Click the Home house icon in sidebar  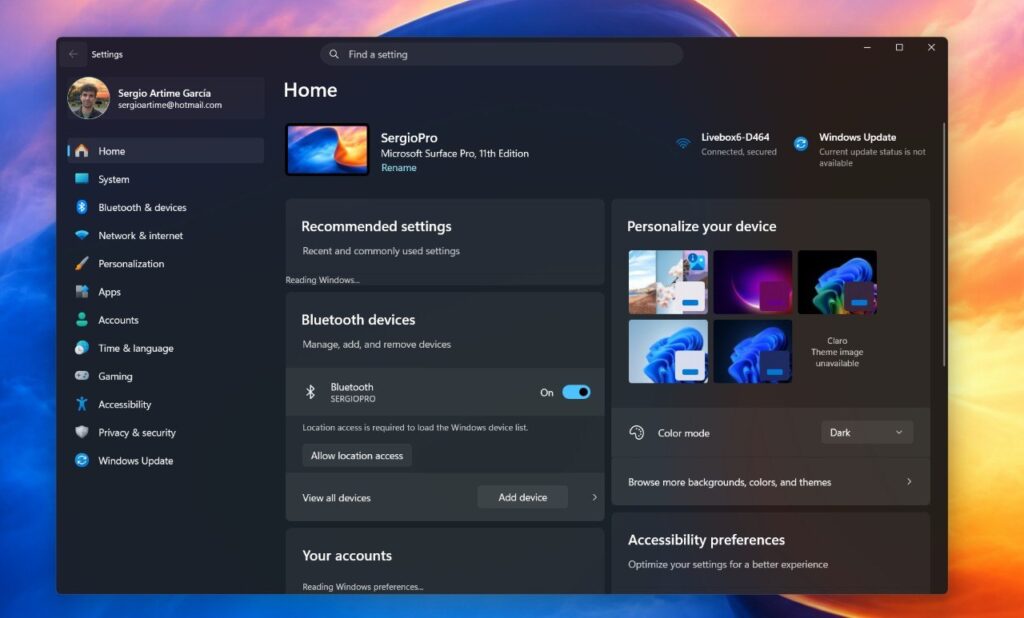[x=82, y=151]
